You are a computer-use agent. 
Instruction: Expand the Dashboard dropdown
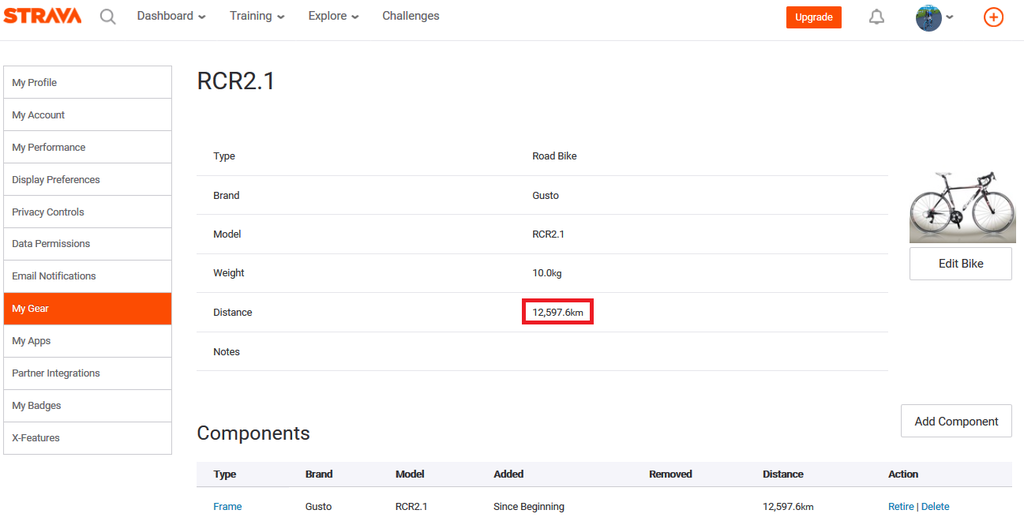tap(171, 16)
